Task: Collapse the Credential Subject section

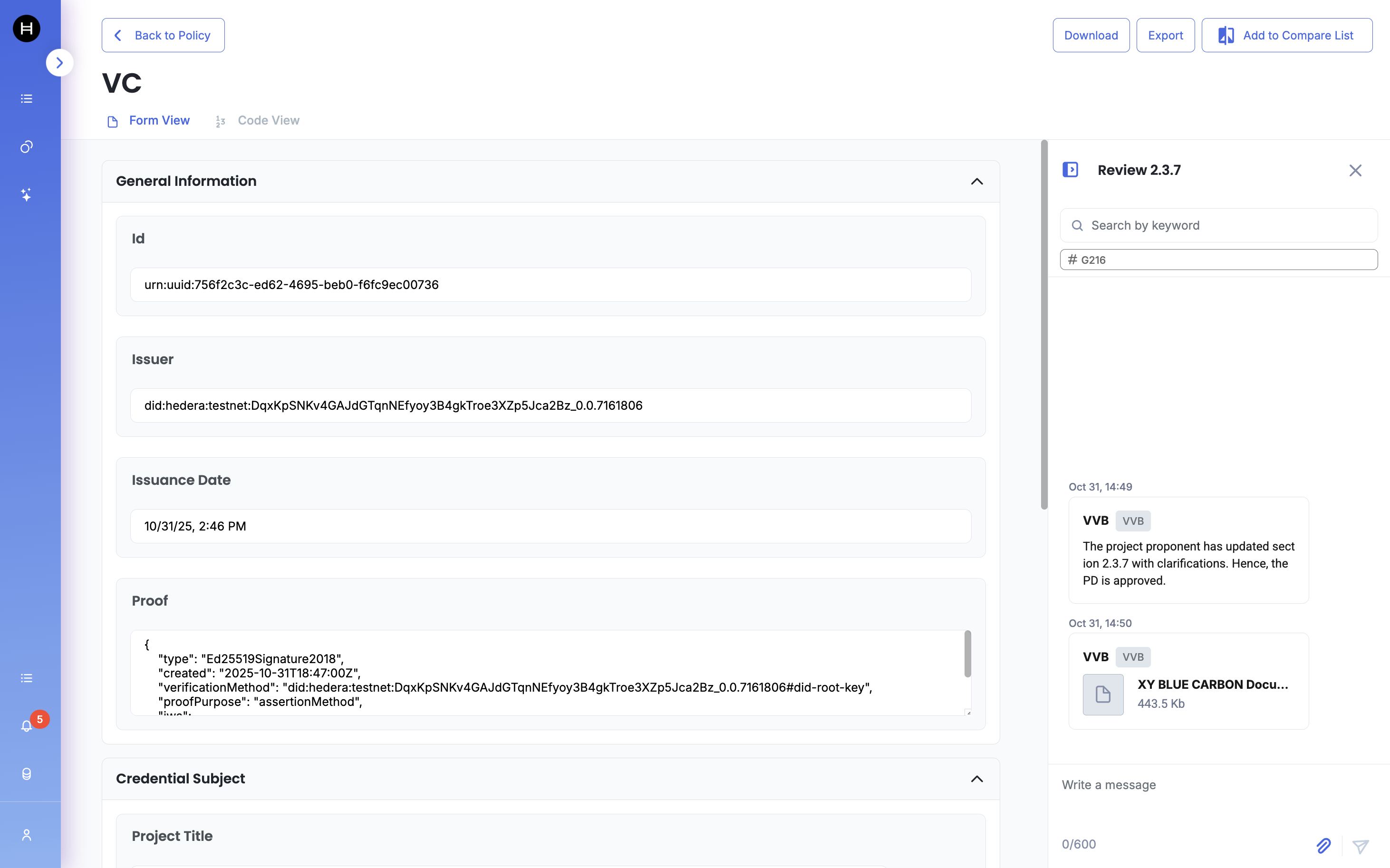Action: (x=976, y=779)
